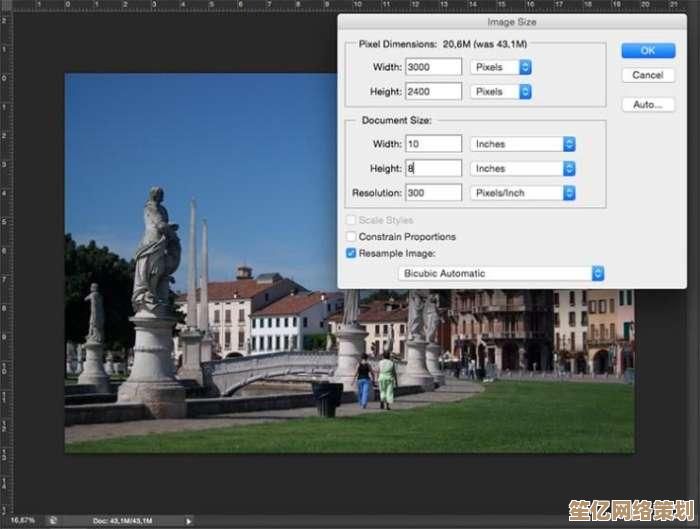Click the Doc: 43.1M/43.1M status readout
Screen dimensions: 700x529
[122, 521]
